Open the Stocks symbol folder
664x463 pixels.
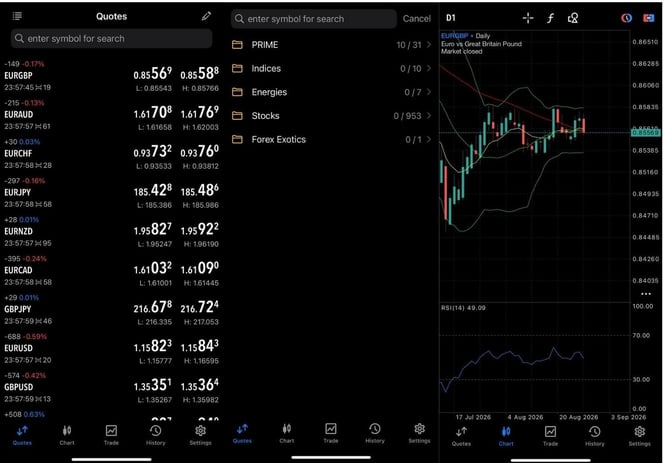332,116
